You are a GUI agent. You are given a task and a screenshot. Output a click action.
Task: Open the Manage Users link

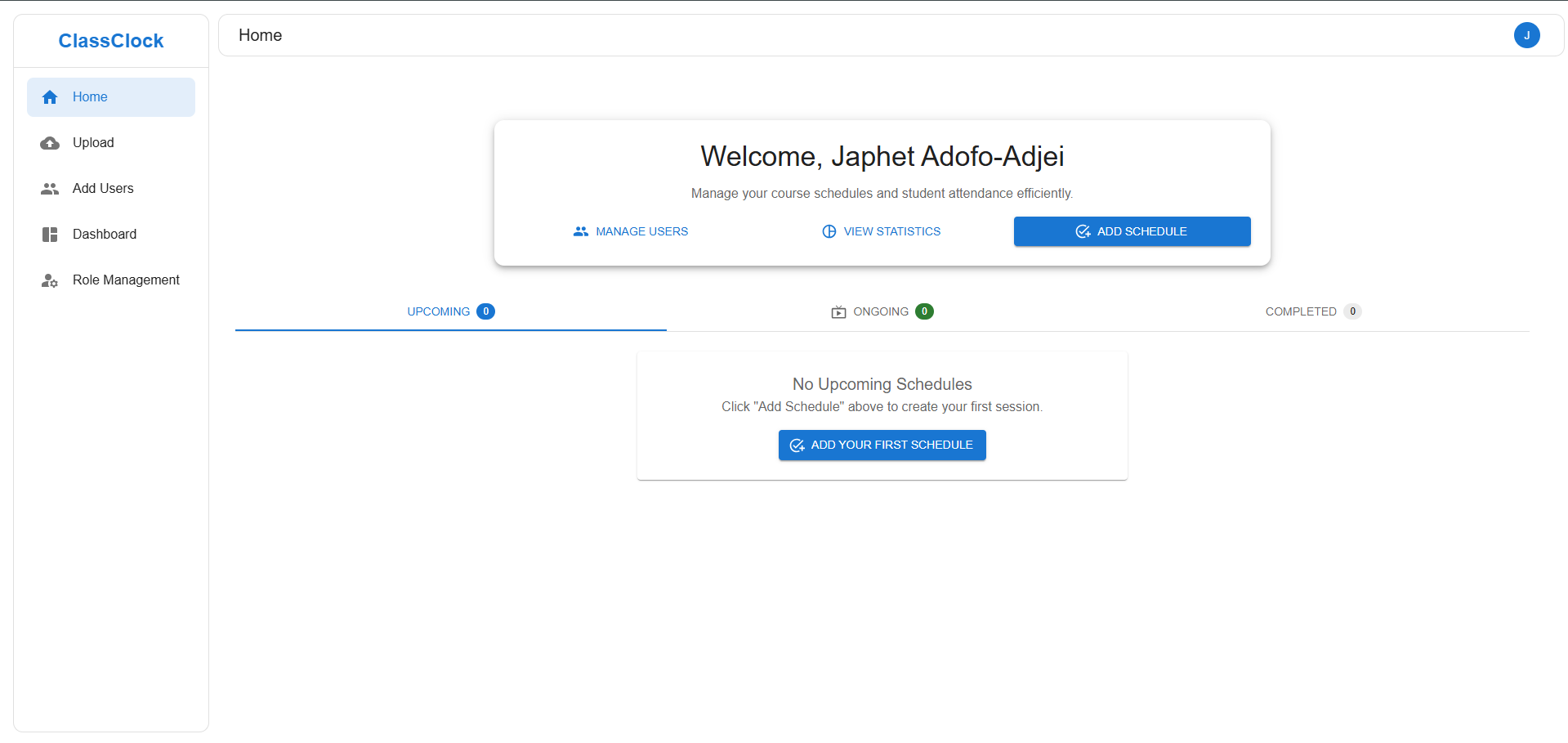pyautogui.click(x=641, y=231)
